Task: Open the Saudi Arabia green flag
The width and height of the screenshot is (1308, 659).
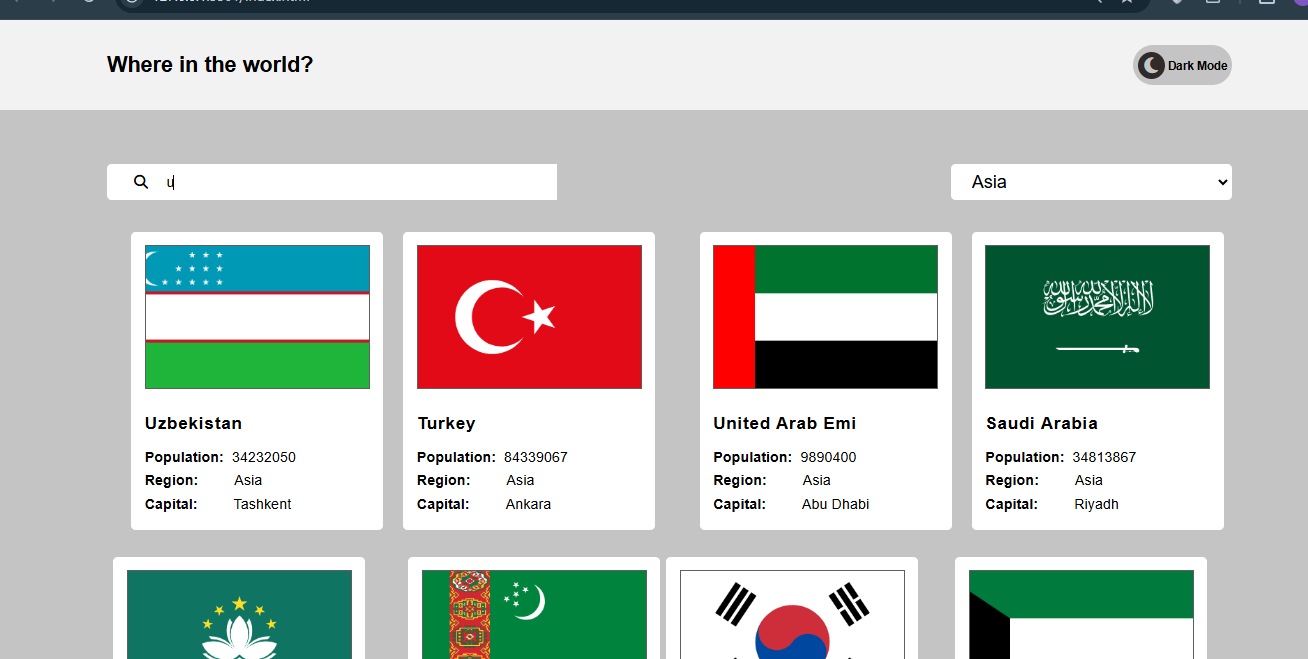Action: click(x=1097, y=317)
